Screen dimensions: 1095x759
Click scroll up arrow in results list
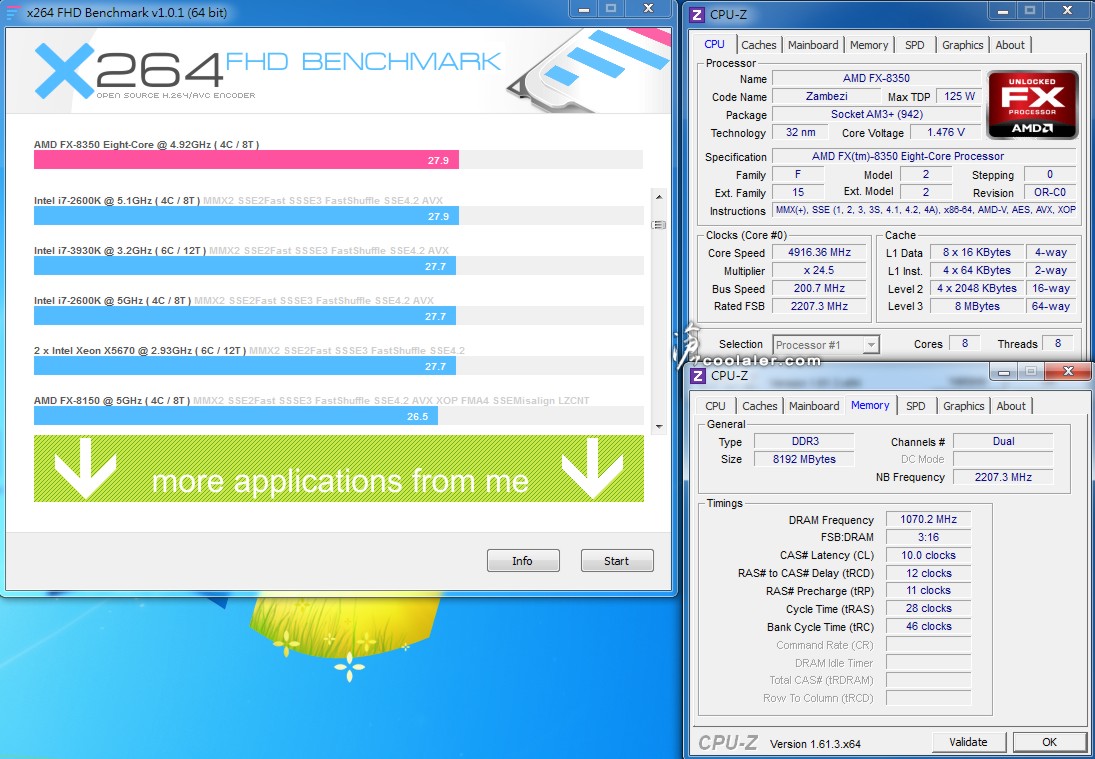(659, 198)
